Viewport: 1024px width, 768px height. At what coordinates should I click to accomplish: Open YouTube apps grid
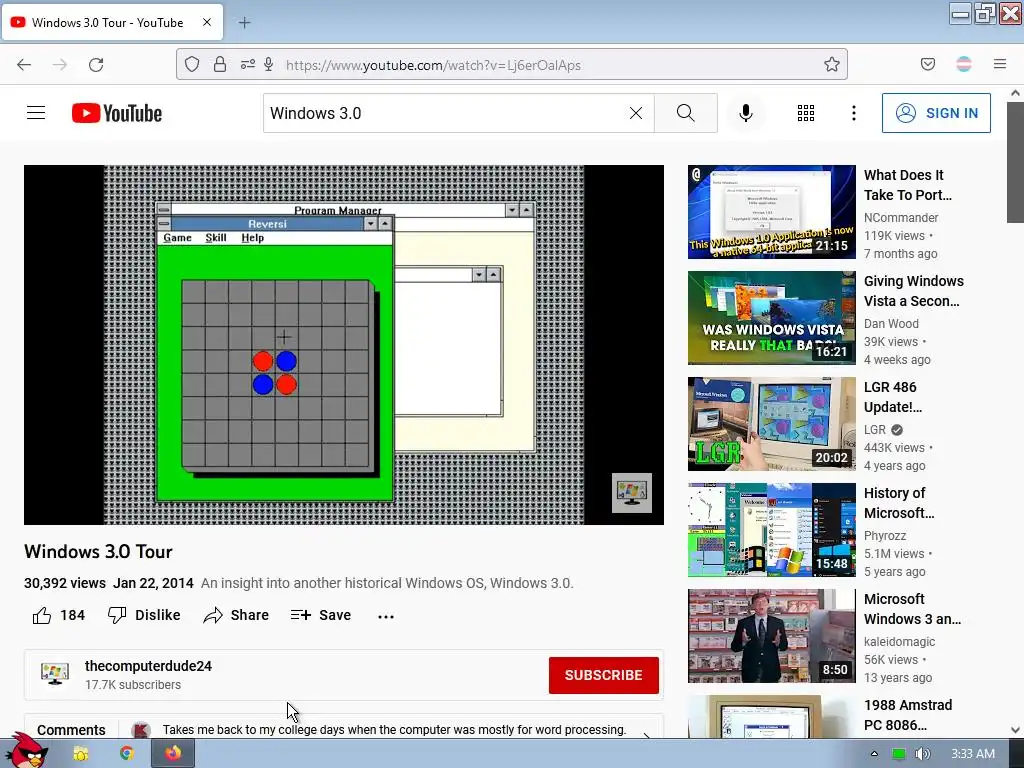(806, 113)
